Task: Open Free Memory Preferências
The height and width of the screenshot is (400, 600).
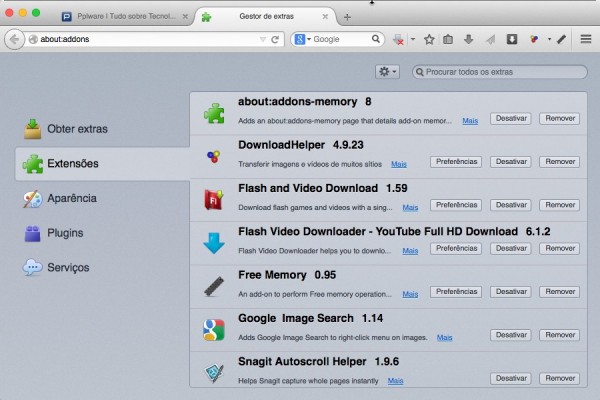Action: point(456,291)
